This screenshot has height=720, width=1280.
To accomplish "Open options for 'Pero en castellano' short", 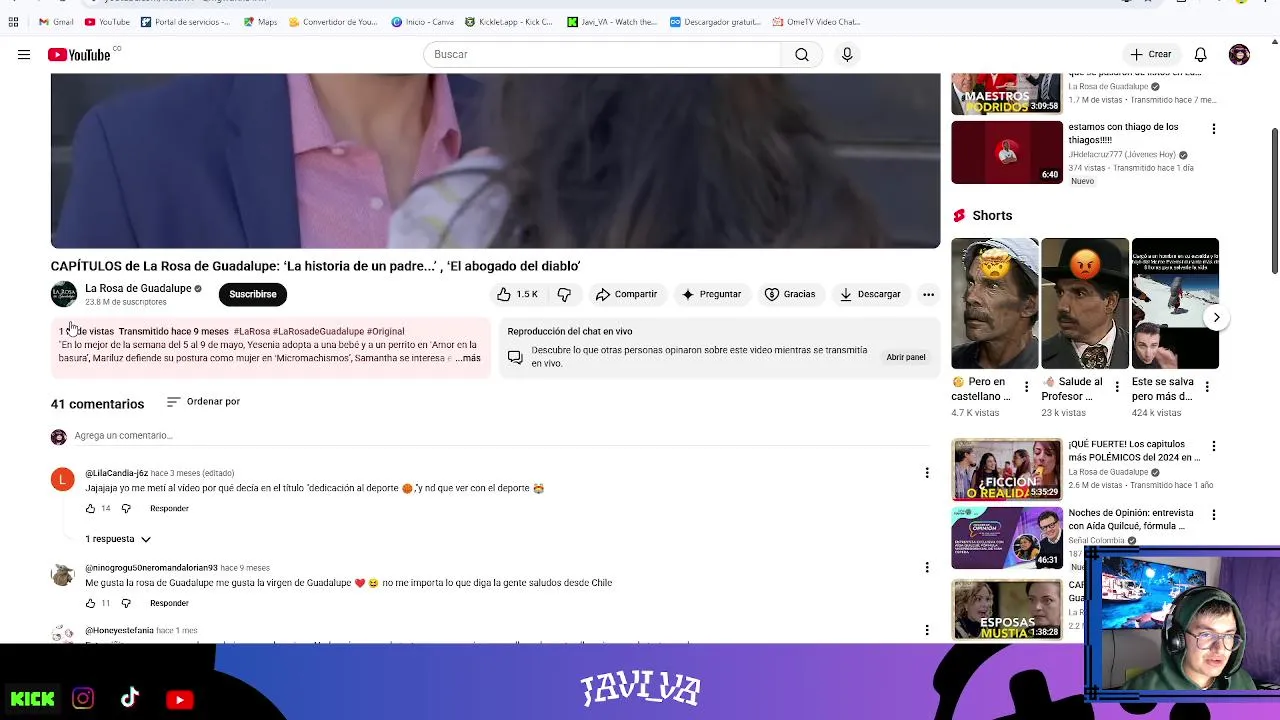I will (x=1026, y=386).
